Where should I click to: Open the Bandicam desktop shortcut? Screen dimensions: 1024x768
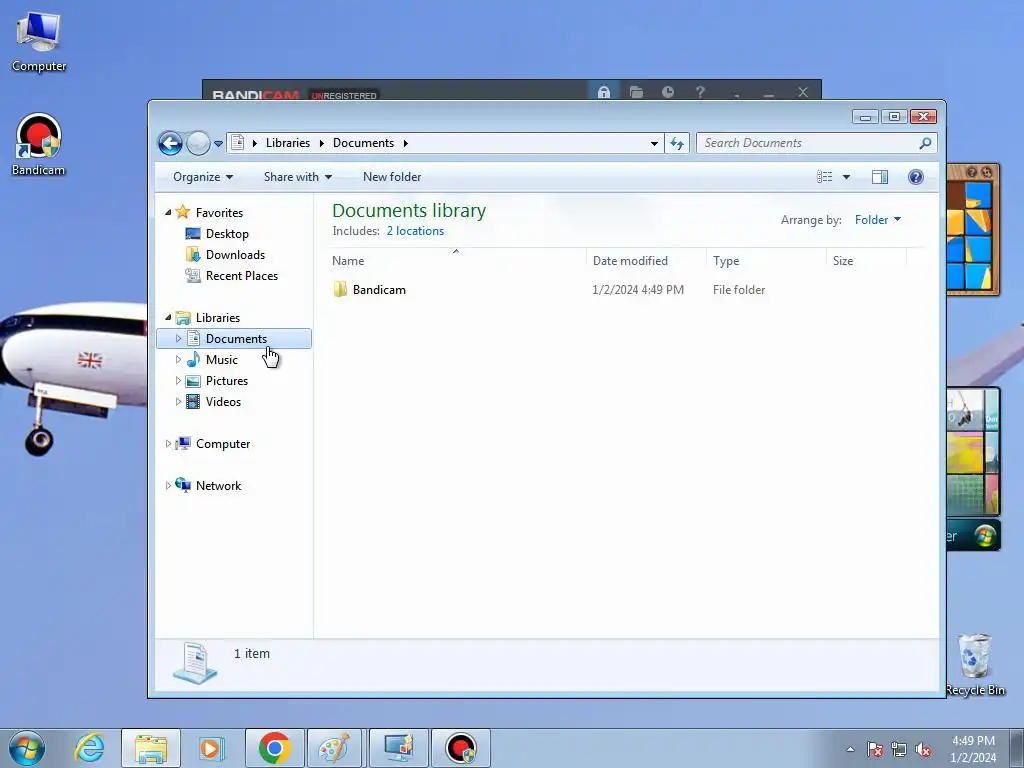(39, 145)
